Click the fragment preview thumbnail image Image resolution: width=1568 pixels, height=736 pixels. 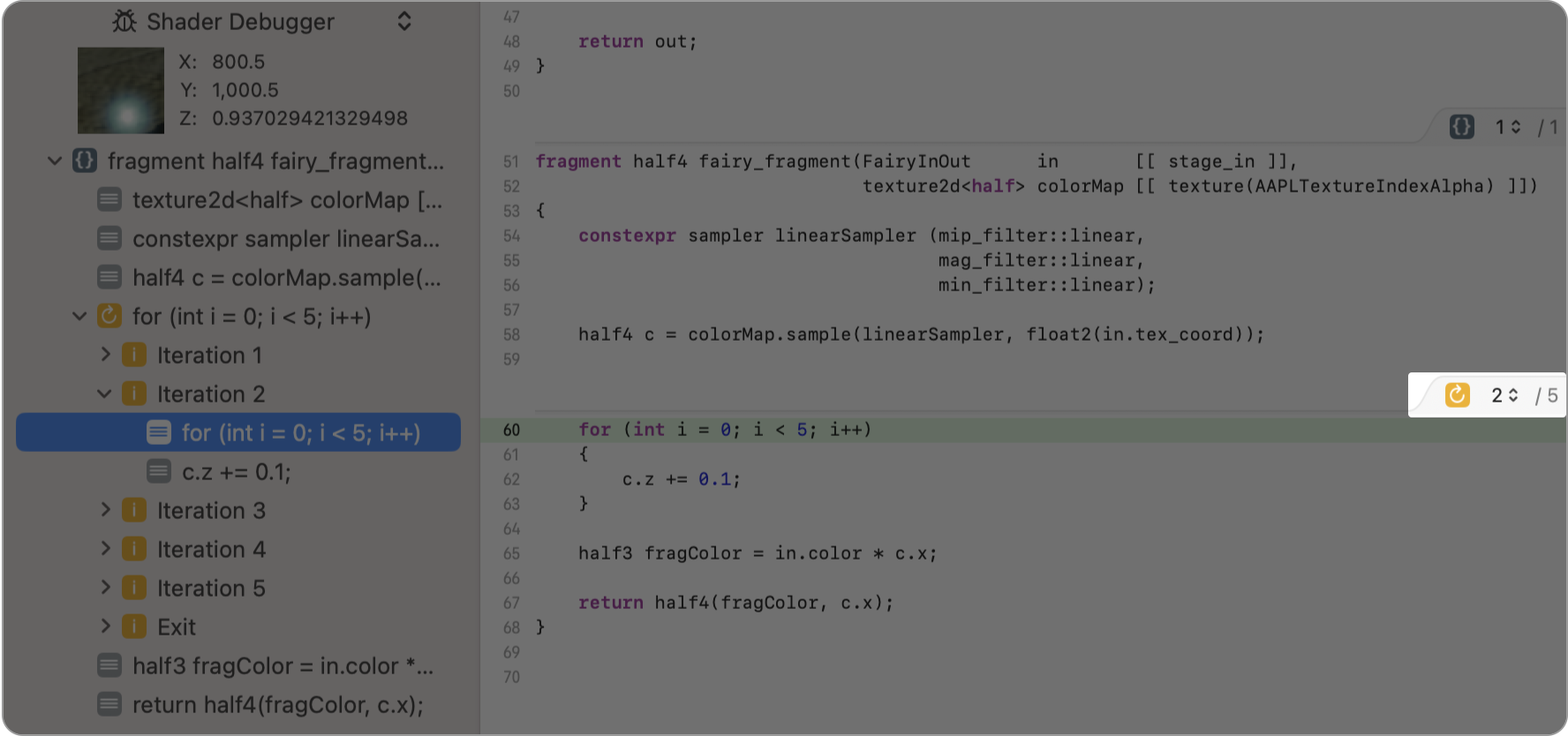click(121, 90)
